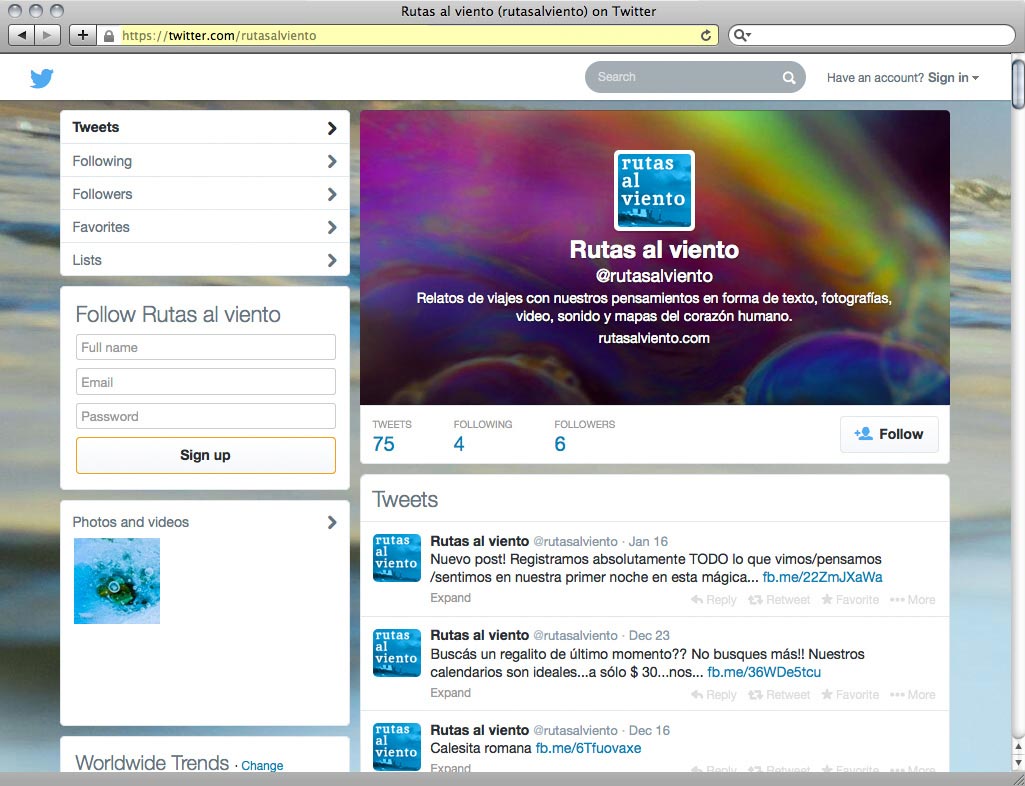Viewport: 1025px width, 786px height.
Task: Click the Follow button
Action: click(x=889, y=434)
